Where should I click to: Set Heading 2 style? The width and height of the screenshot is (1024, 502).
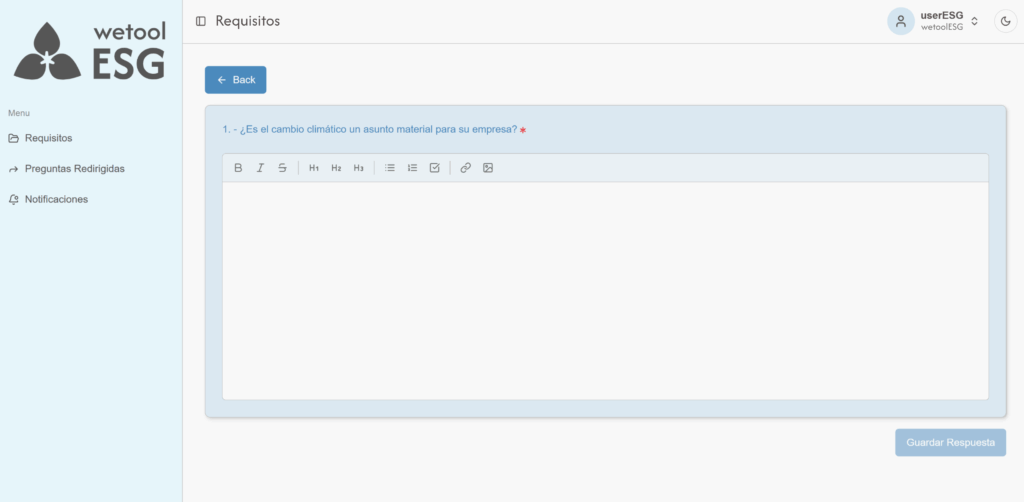(336, 168)
